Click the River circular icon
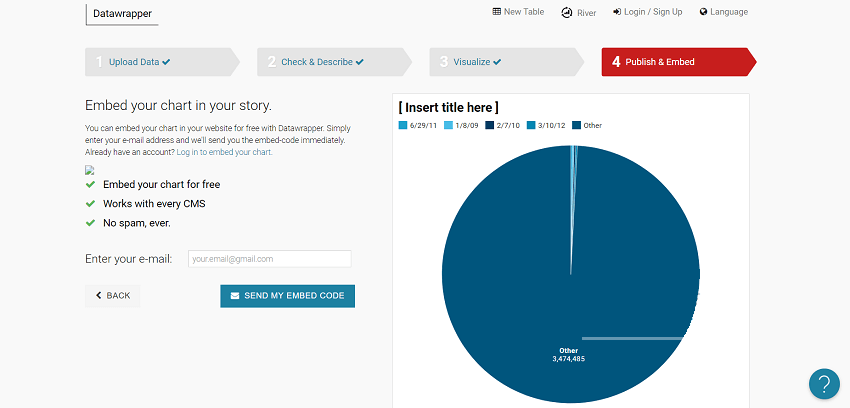The width and height of the screenshot is (850, 408). coord(566,12)
